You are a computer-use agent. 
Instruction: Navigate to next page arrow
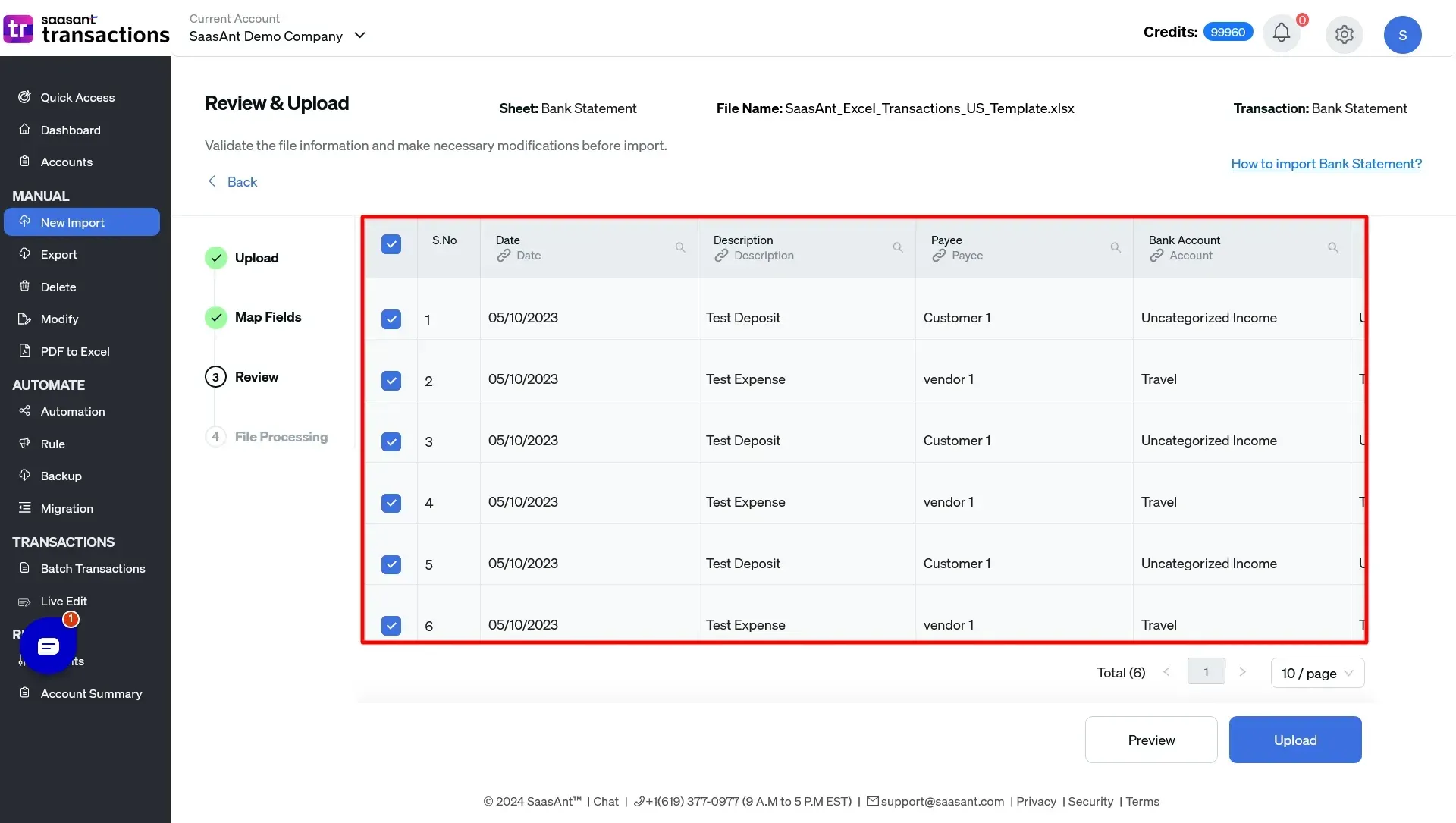pos(1244,671)
